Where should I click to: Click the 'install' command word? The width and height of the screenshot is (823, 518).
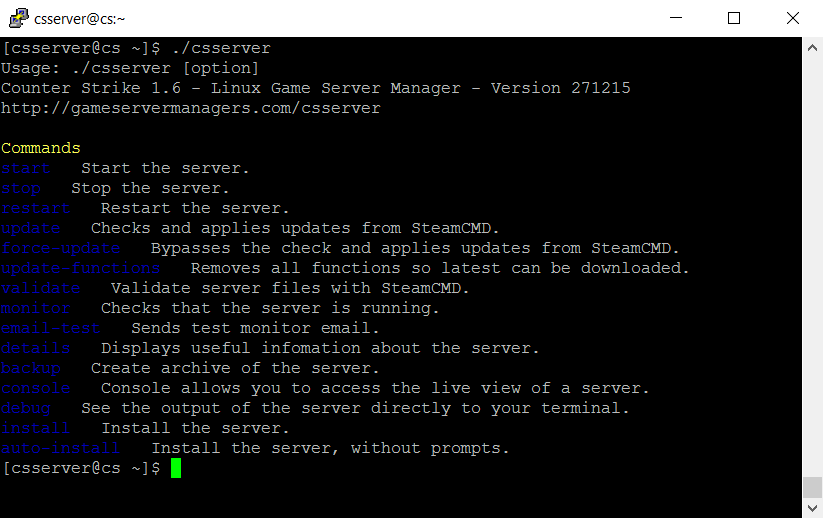35,428
